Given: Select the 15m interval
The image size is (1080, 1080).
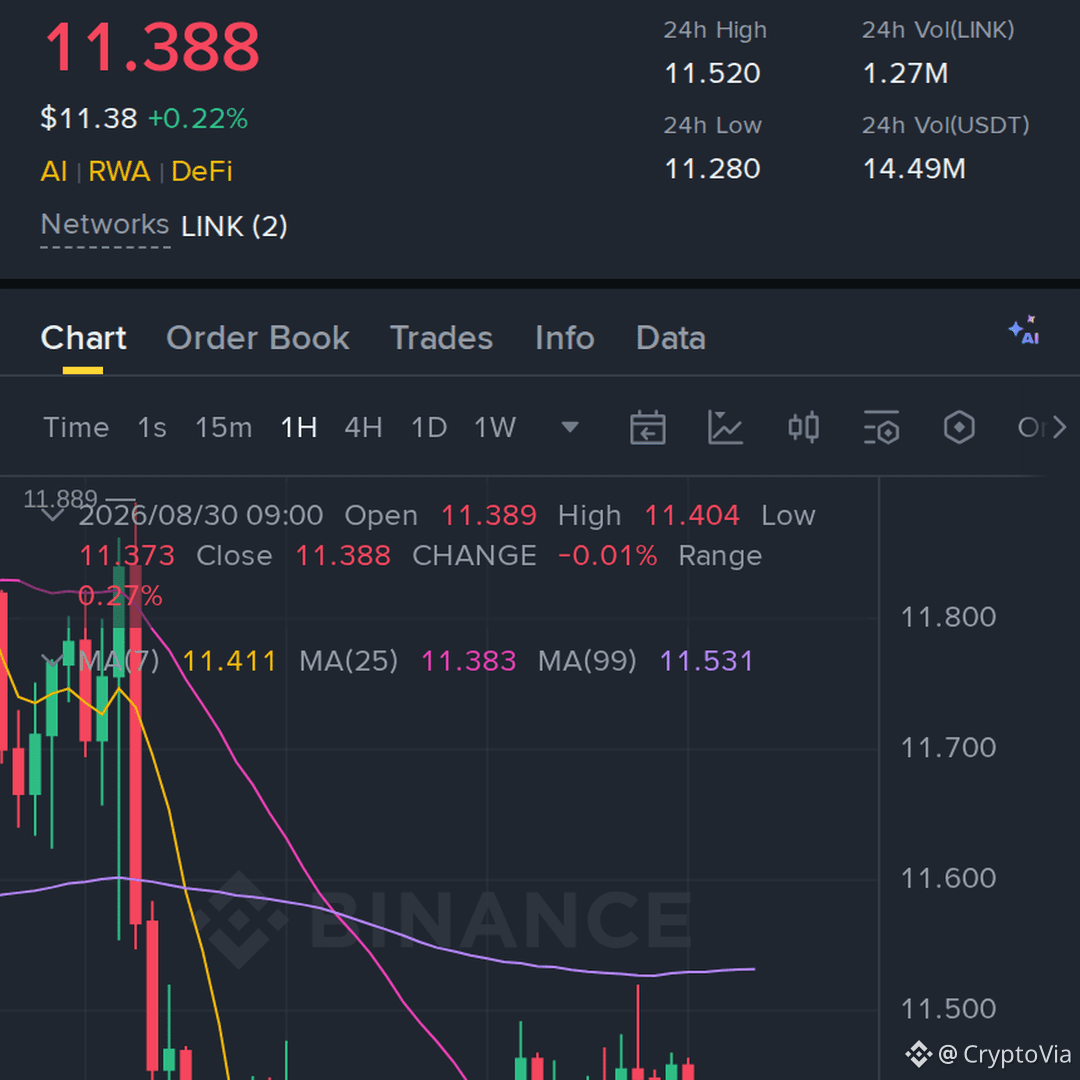Looking at the screenshot, I should coord(224,428).
